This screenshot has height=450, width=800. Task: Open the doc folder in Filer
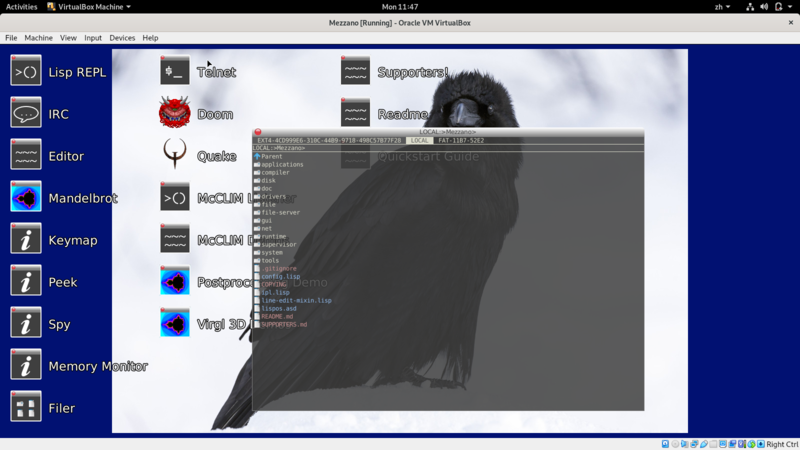(263, 188)
